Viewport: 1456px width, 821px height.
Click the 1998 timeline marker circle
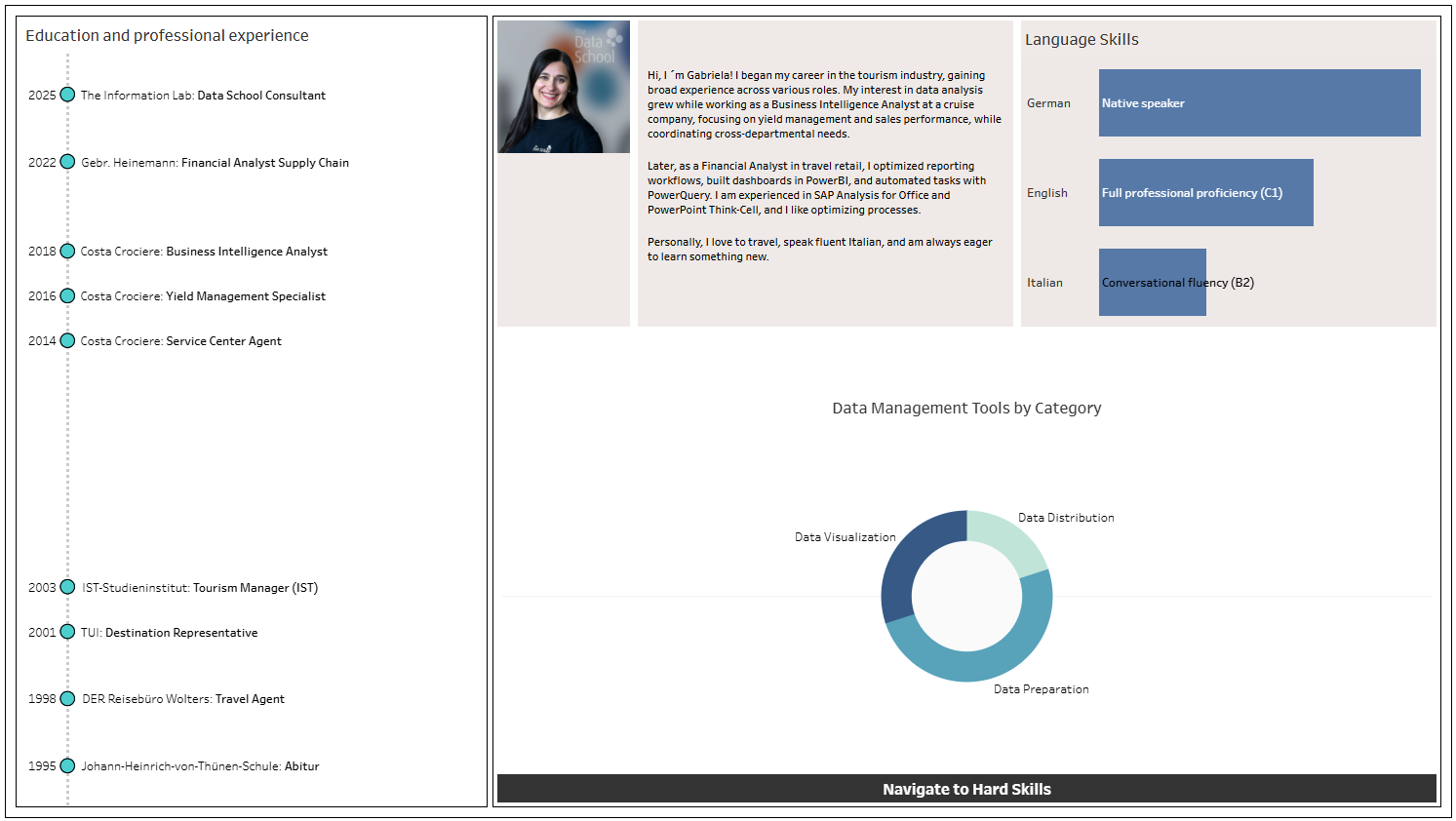tap(67, 698)
